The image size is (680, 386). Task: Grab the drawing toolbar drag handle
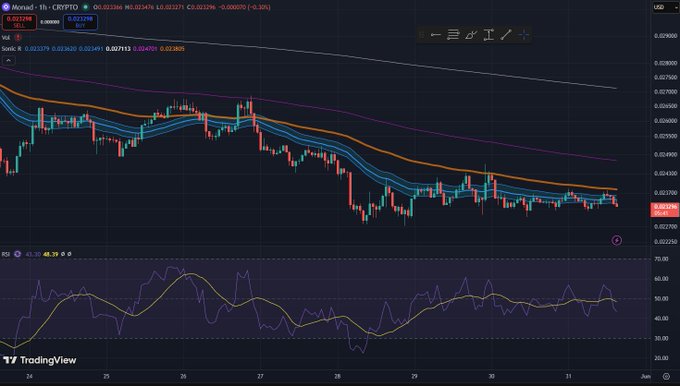(x=422, y=35)
